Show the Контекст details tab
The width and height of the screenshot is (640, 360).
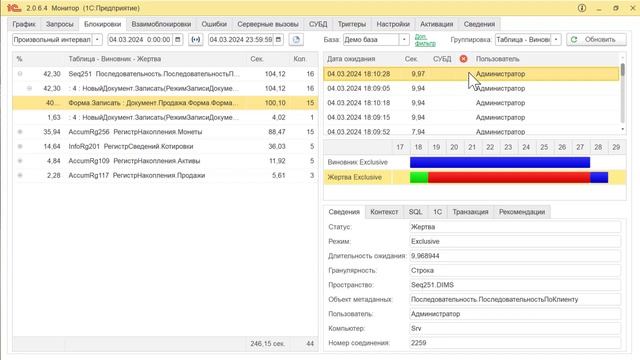384,212
